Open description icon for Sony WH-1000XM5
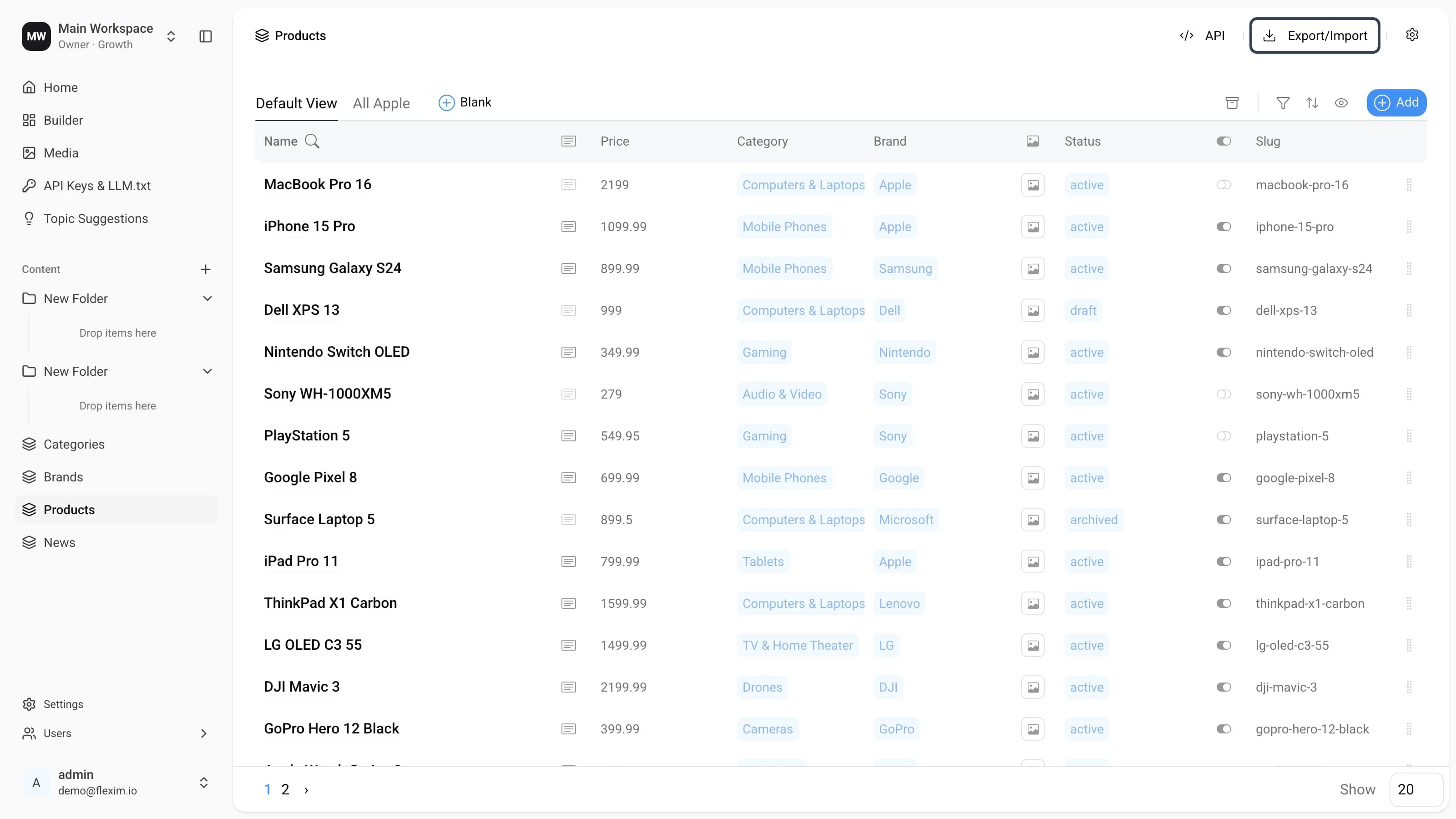The height and width of the screenshot is (819, 1456). 569,394
